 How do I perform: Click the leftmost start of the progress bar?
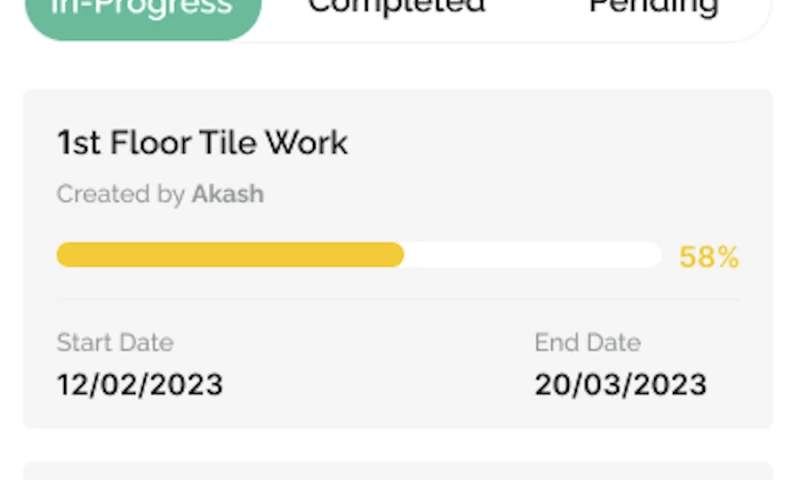62,255
